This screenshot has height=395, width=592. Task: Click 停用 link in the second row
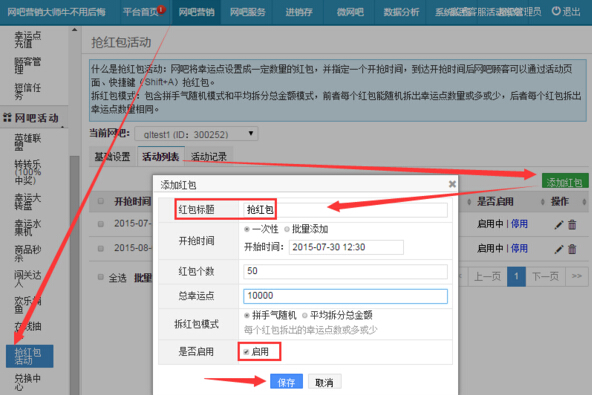click(519, 248)
